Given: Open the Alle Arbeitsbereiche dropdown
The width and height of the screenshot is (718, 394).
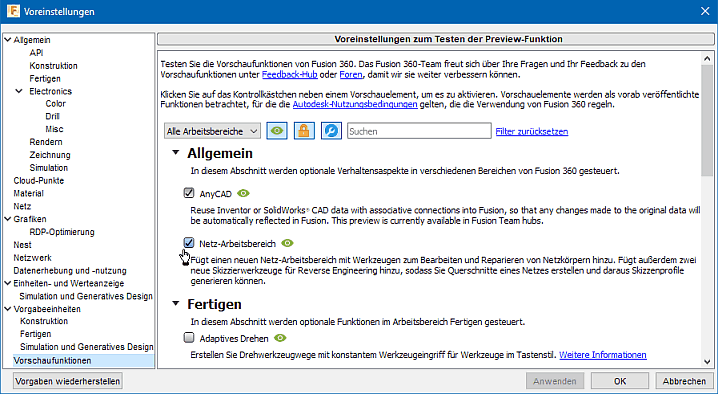Looking at the screenshot, I should click(212, 131).
